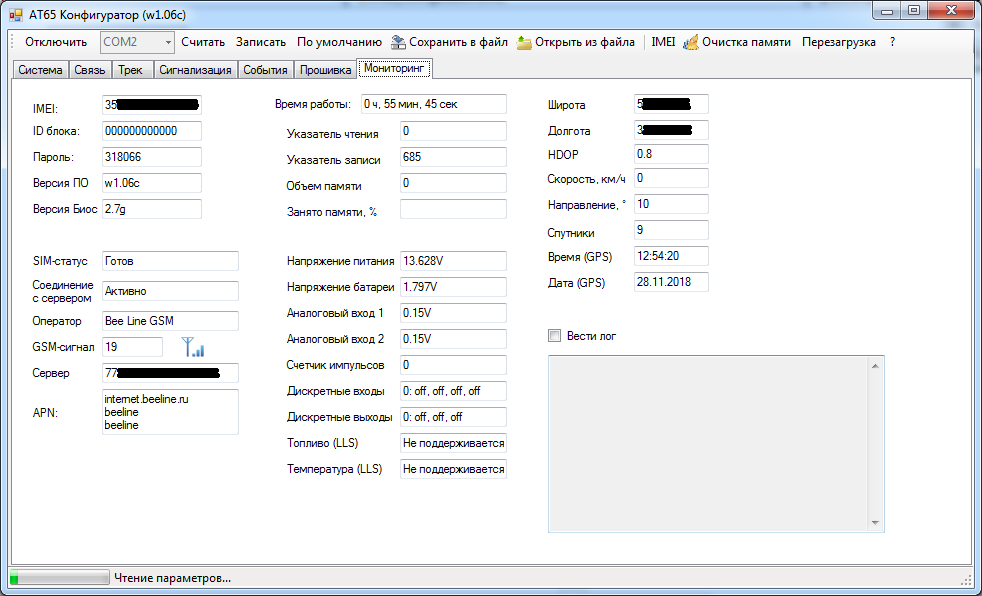Image resolution: width=982 pixels, height=596 pixels.
Task: Click the save to file disk icon
Action: [x=398, y=43]
